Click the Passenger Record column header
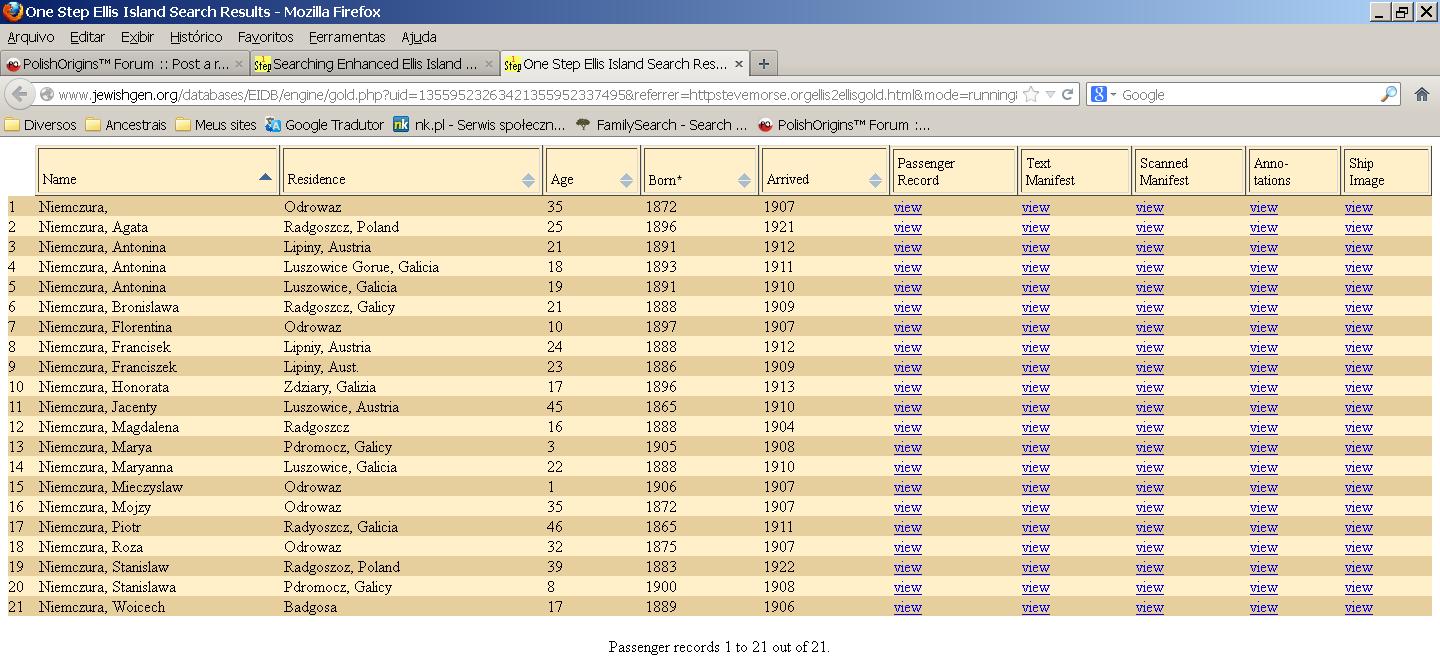The width and height of the screenshot is (1440, 669). 953,171
